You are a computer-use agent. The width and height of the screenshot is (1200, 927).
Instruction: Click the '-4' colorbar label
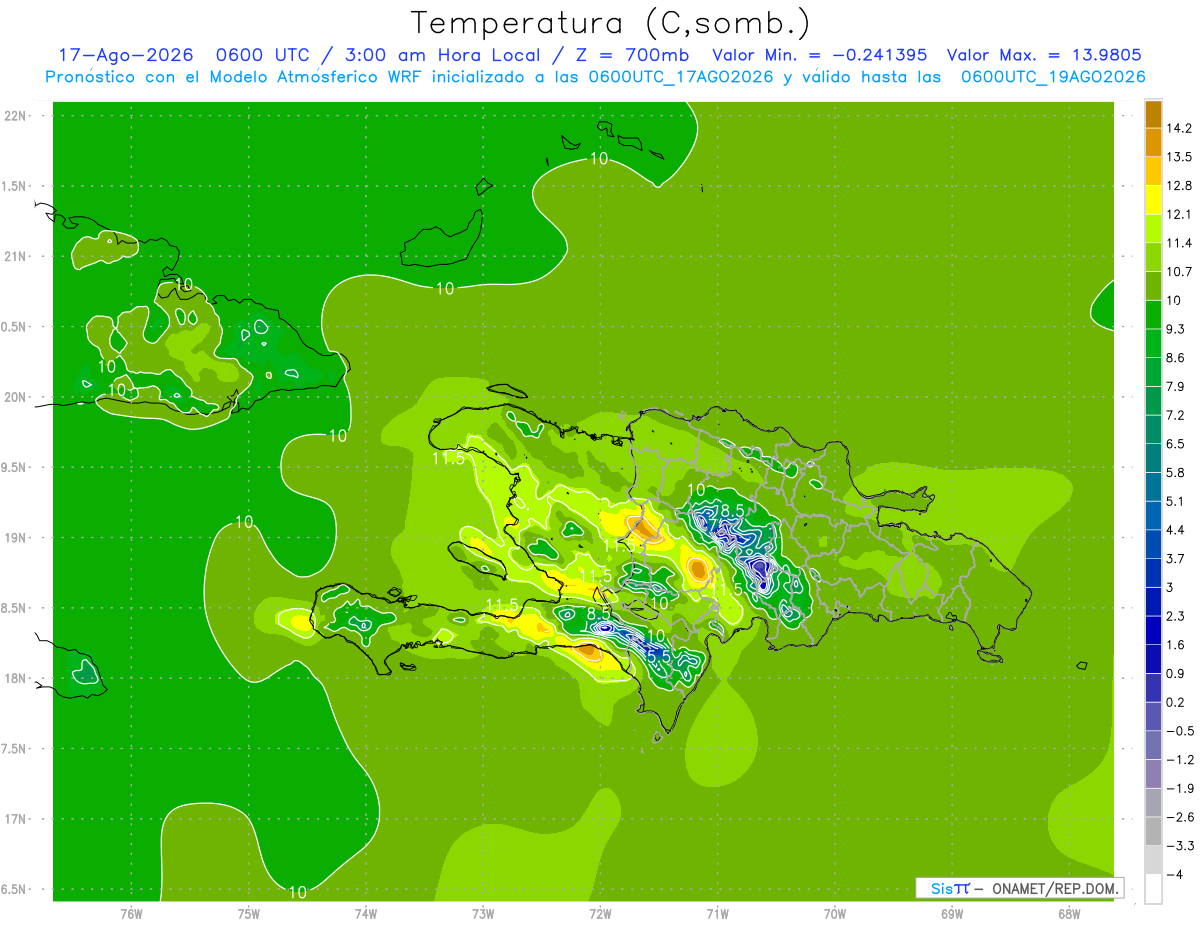point(1175,874)
